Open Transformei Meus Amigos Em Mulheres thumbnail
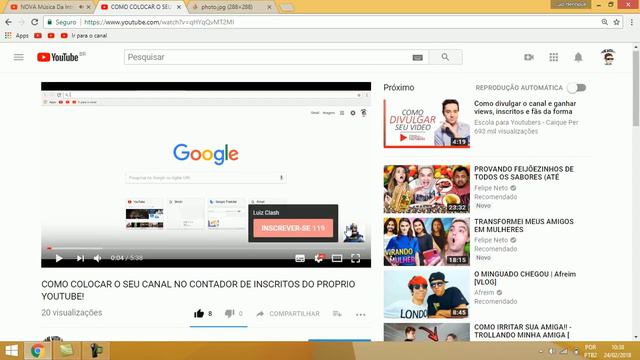This screenshot has width=640, height=360. click(x=427, y=241)
